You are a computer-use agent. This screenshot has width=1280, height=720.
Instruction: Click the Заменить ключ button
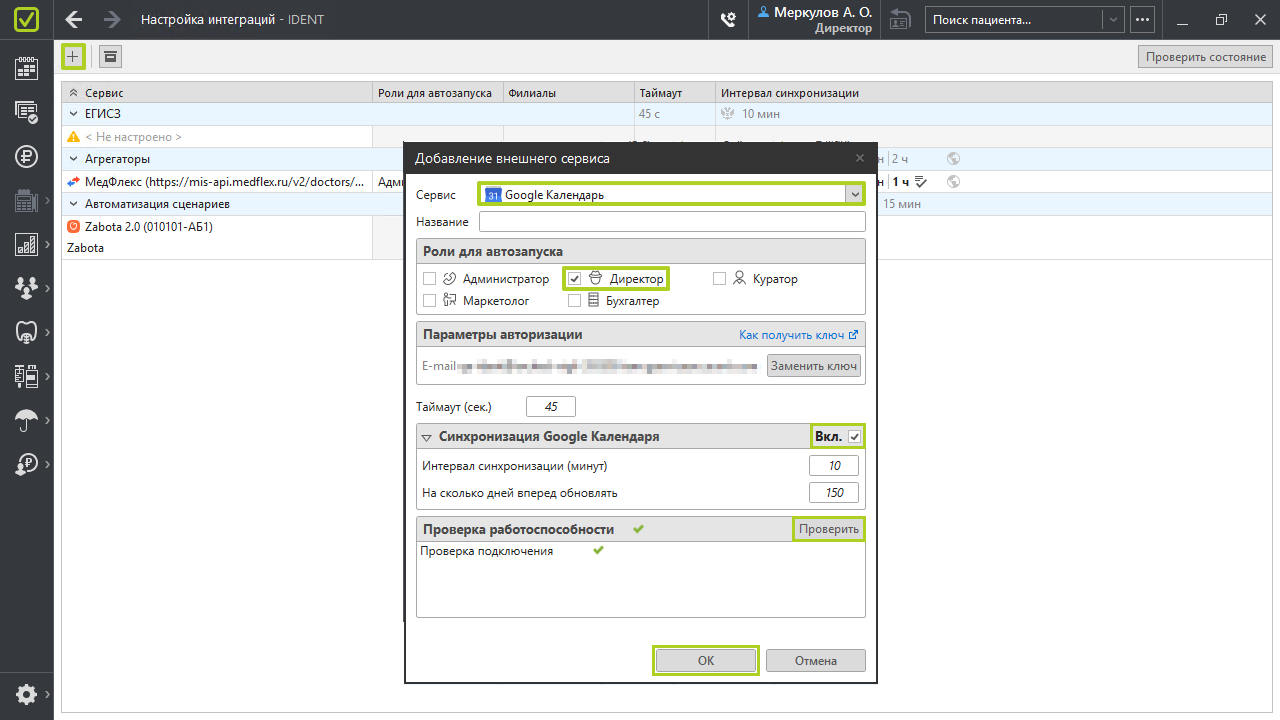[814, 366]
